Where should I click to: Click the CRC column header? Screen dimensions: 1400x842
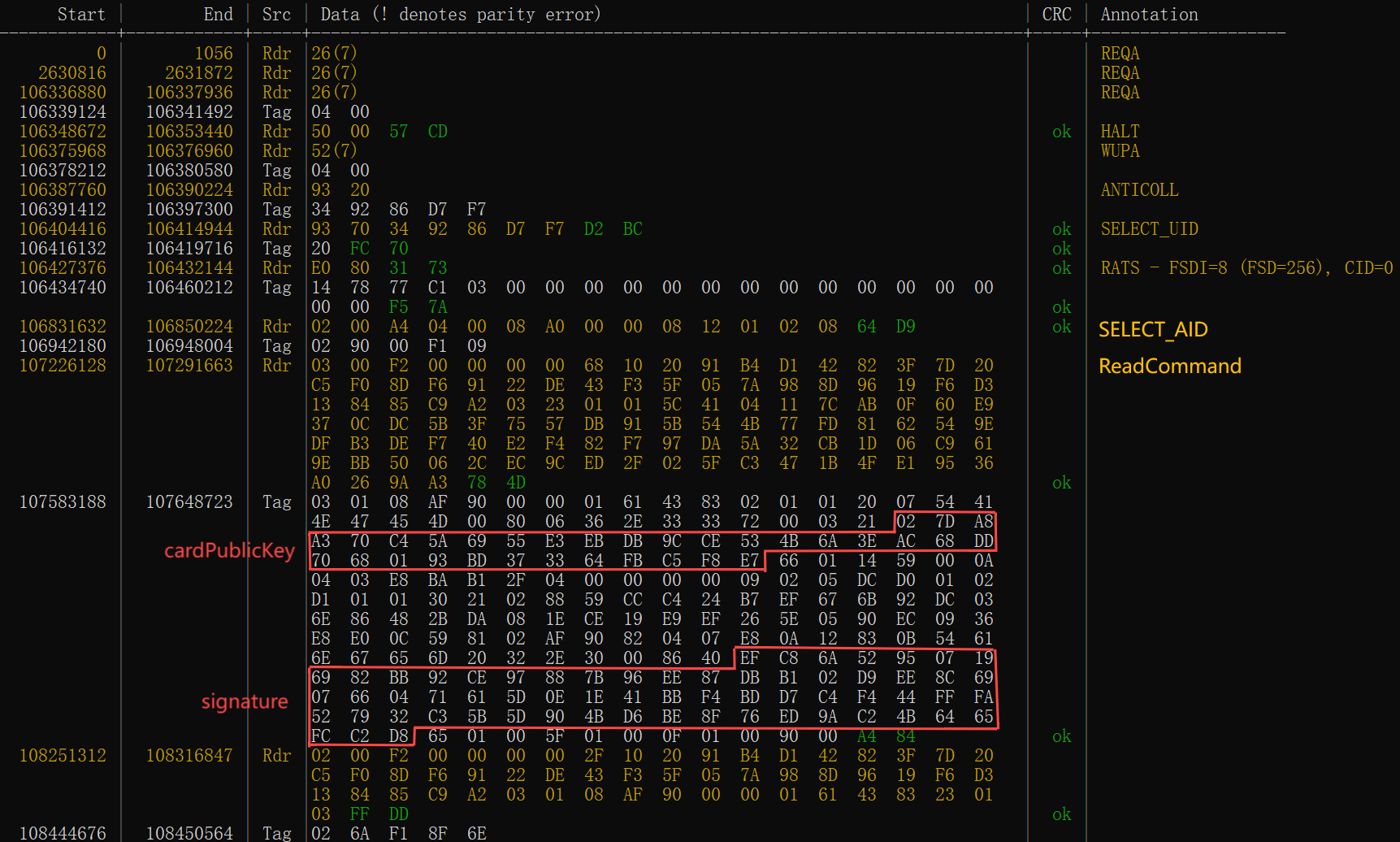click(1056, 15)
